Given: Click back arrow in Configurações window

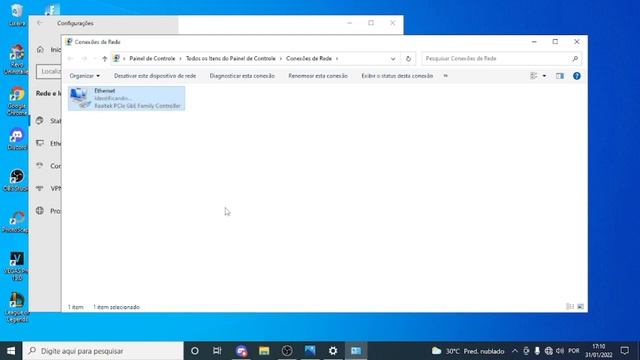Looking at the screenshot, I should coord(40,23).
